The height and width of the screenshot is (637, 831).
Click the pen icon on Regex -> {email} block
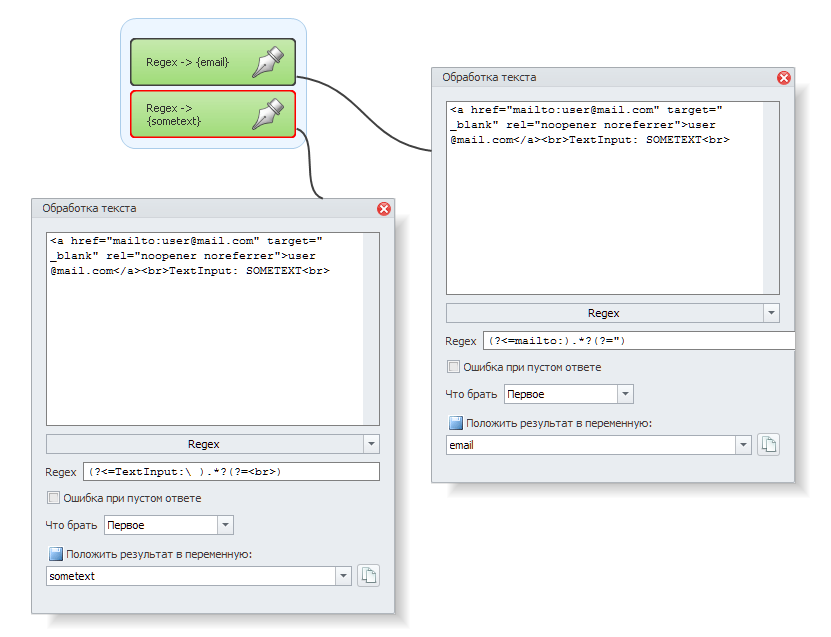pyautogui.click(x=268, y=61)
